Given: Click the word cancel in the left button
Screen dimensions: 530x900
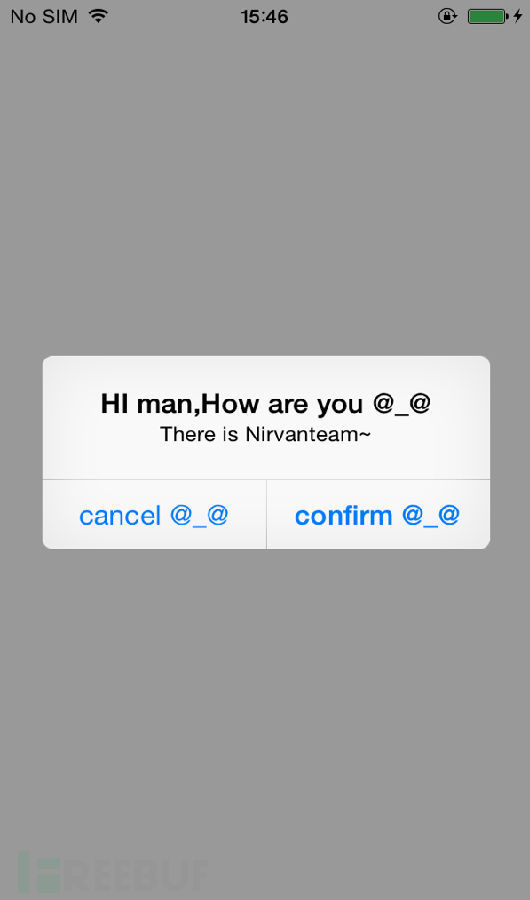Looking at the screenshot, I should tap(120, 515).
